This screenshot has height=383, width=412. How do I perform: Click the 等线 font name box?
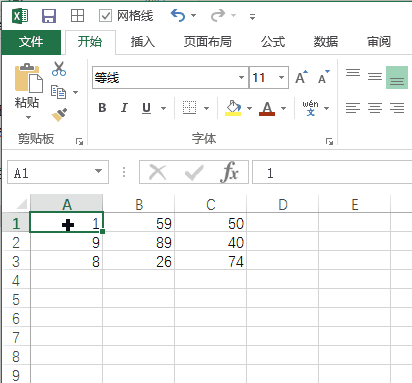(x=165, y=78)
